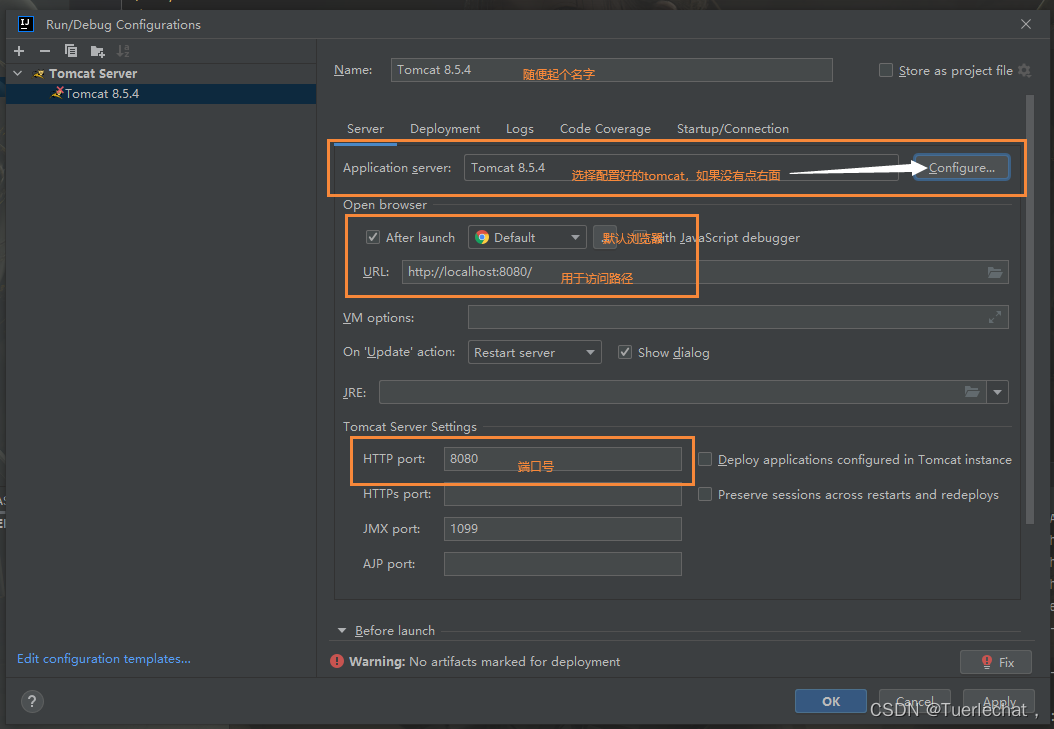
Task: Add a new configuration with plus icon
Action: [19, 51]
